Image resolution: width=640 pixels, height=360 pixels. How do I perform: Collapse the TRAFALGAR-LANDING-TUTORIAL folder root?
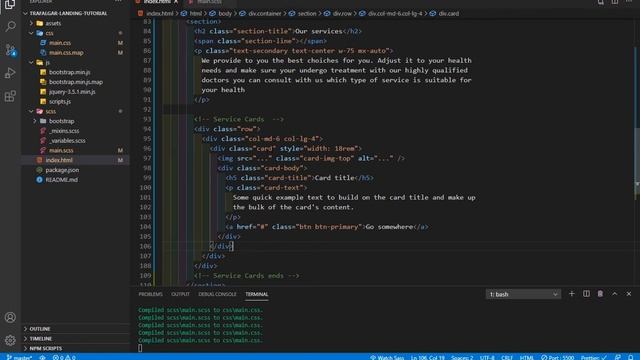pos(67,13)
